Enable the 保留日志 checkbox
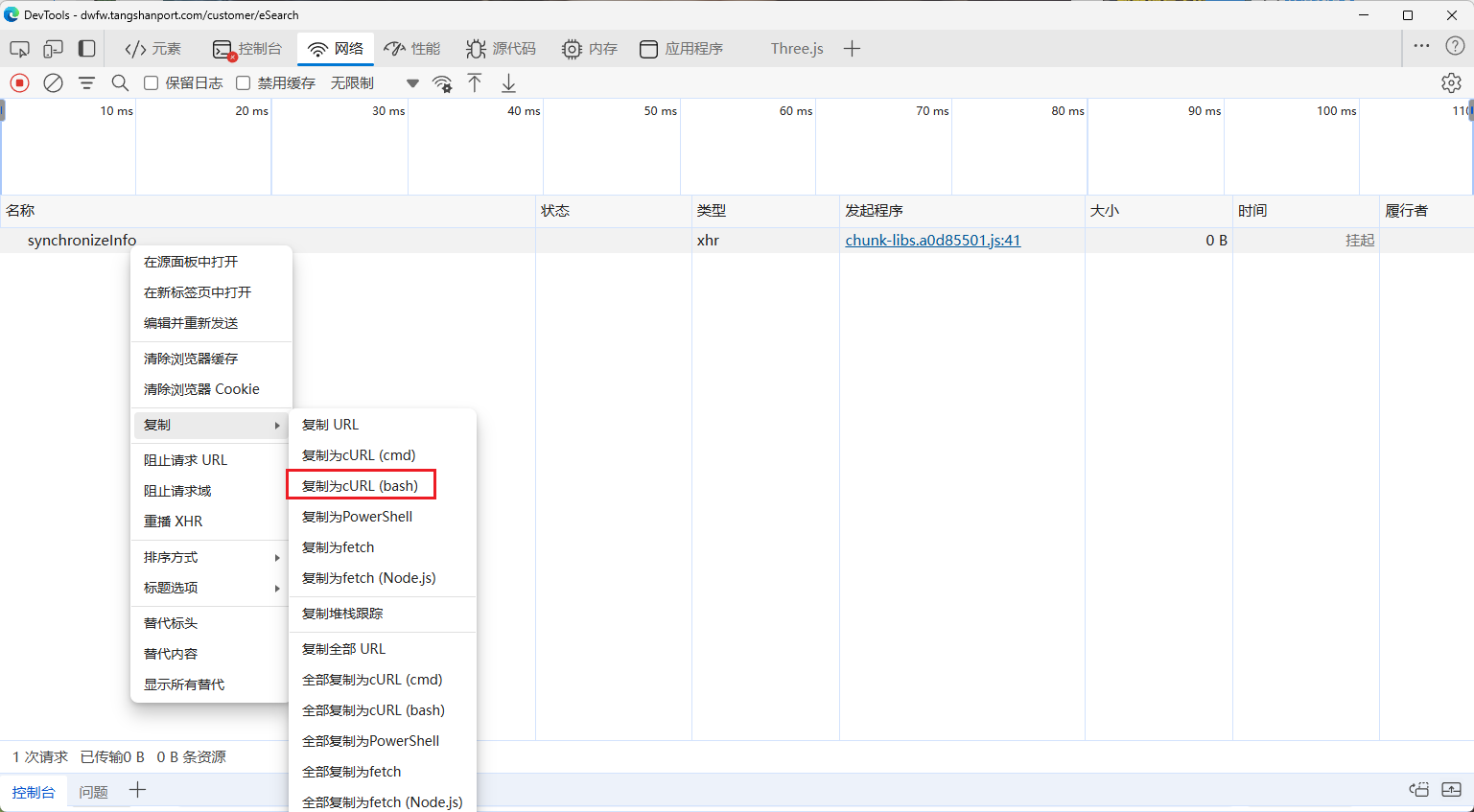 pyautogui.click(x=152, y=83)
